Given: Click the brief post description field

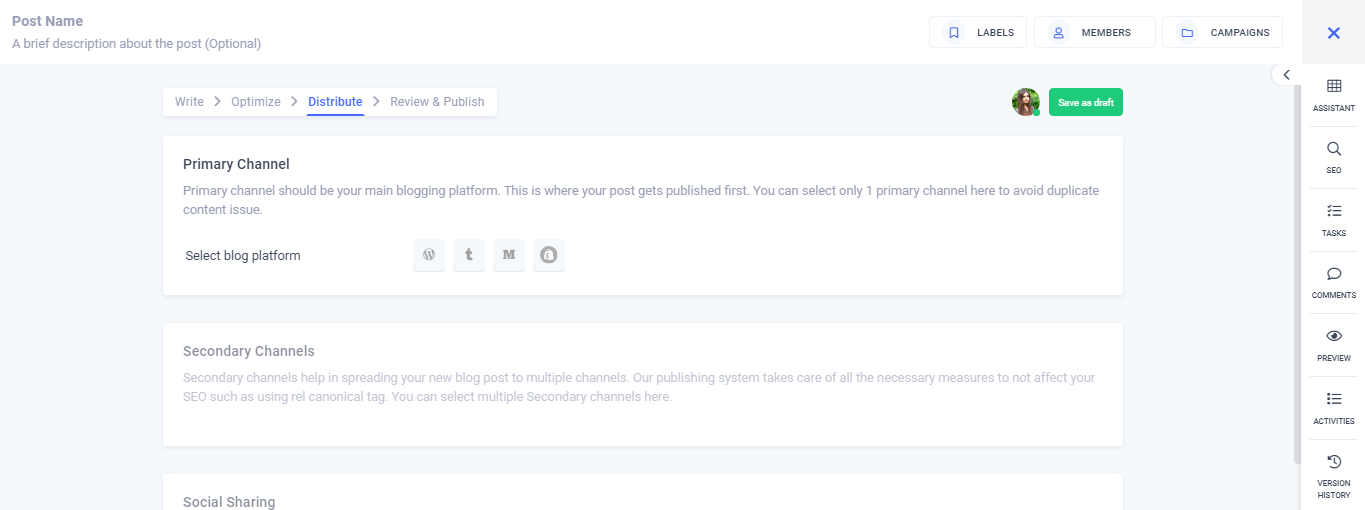Looking at the screenshot, I should pos(137,43).
